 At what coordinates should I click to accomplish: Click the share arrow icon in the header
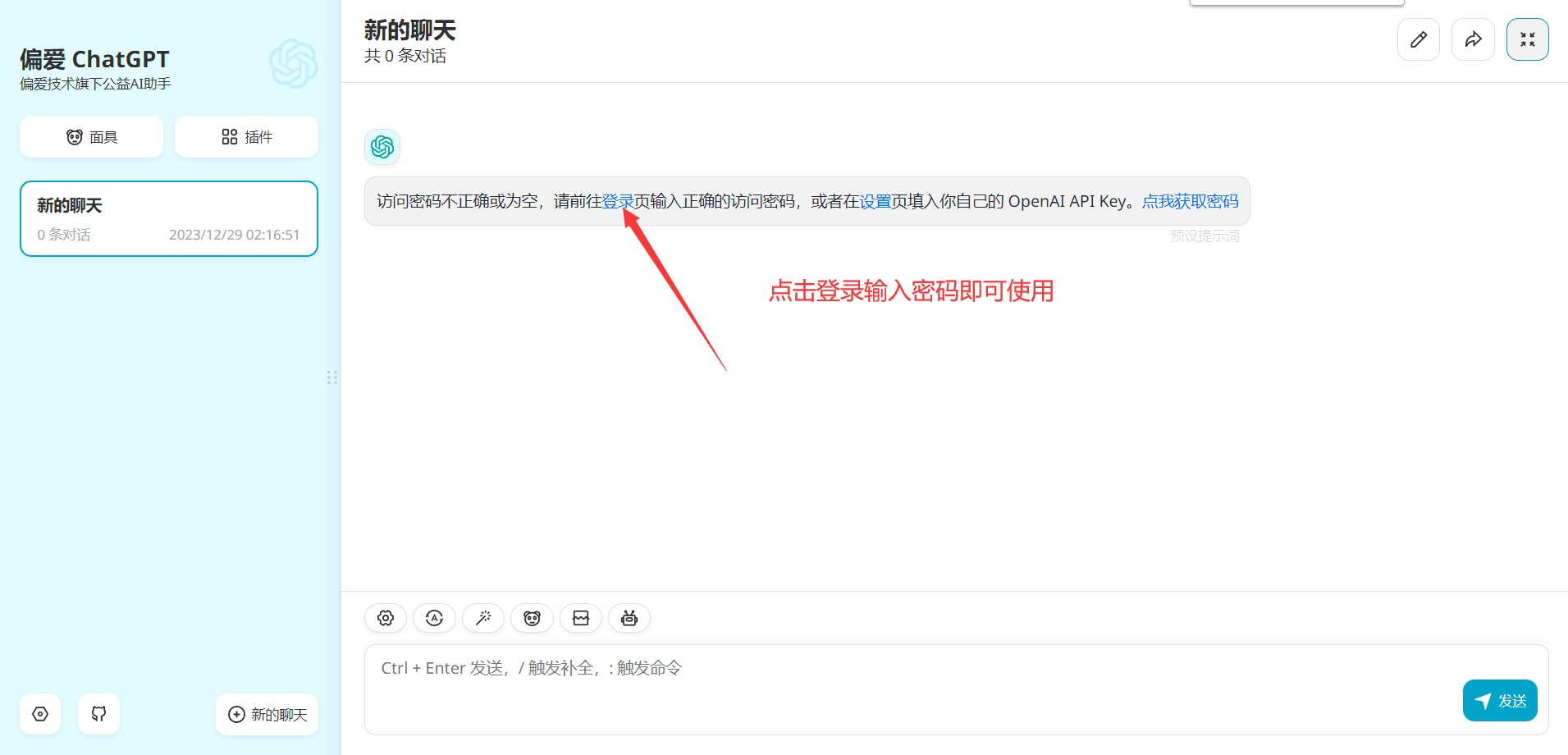[1473, 39]
